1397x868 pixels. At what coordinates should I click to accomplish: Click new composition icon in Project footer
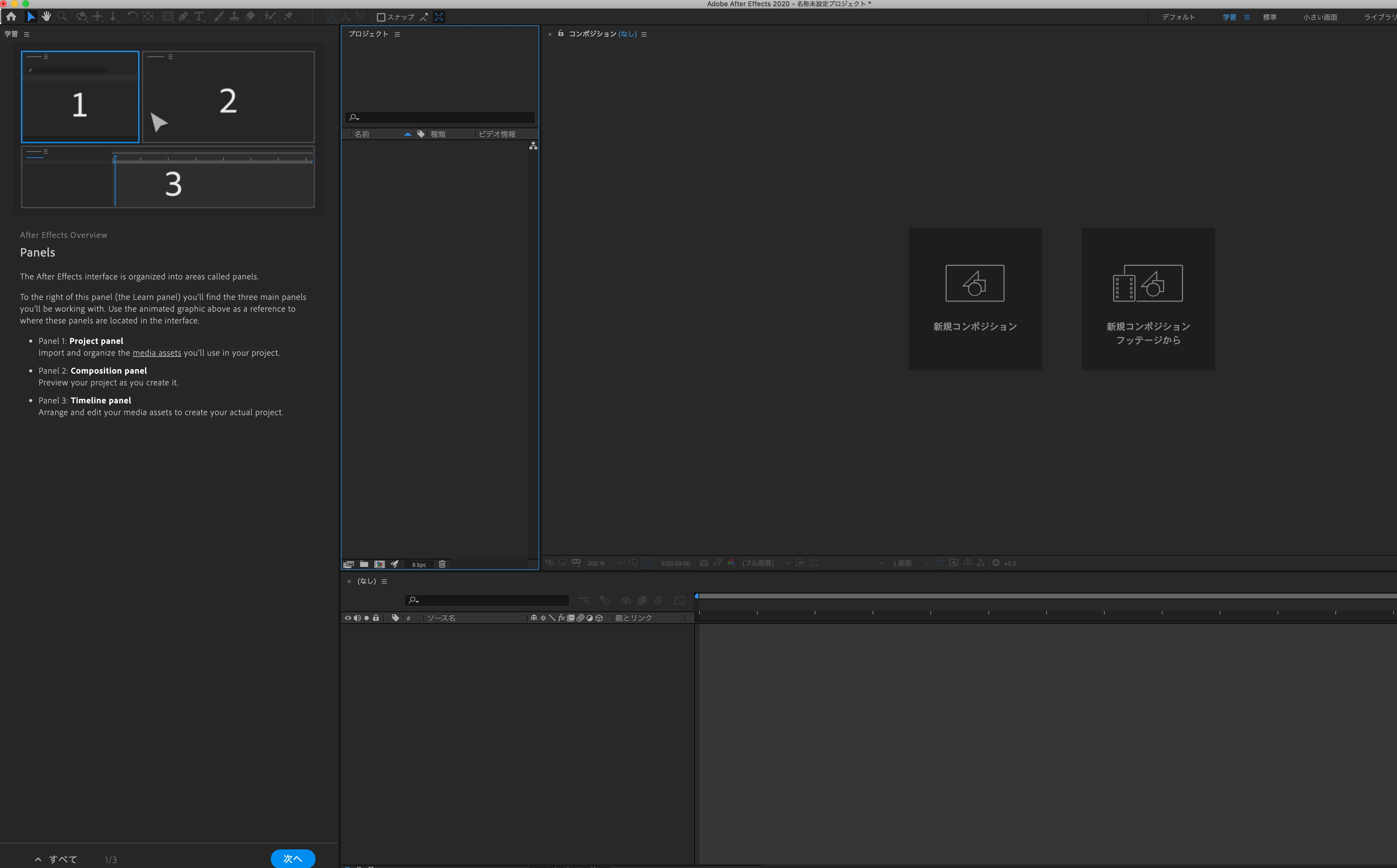tap(380, 564)
